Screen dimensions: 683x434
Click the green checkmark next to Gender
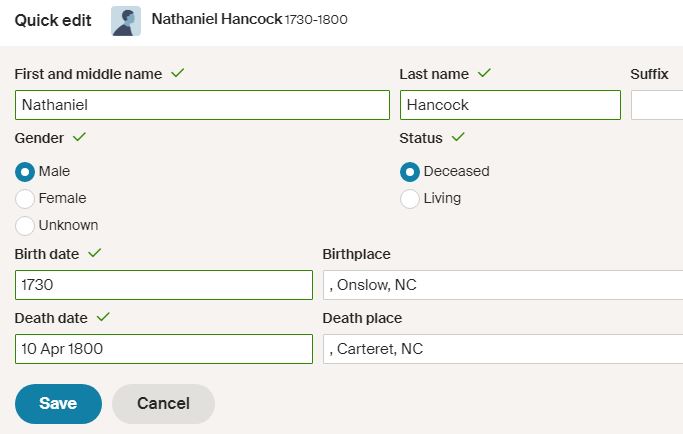click(79, 137)
